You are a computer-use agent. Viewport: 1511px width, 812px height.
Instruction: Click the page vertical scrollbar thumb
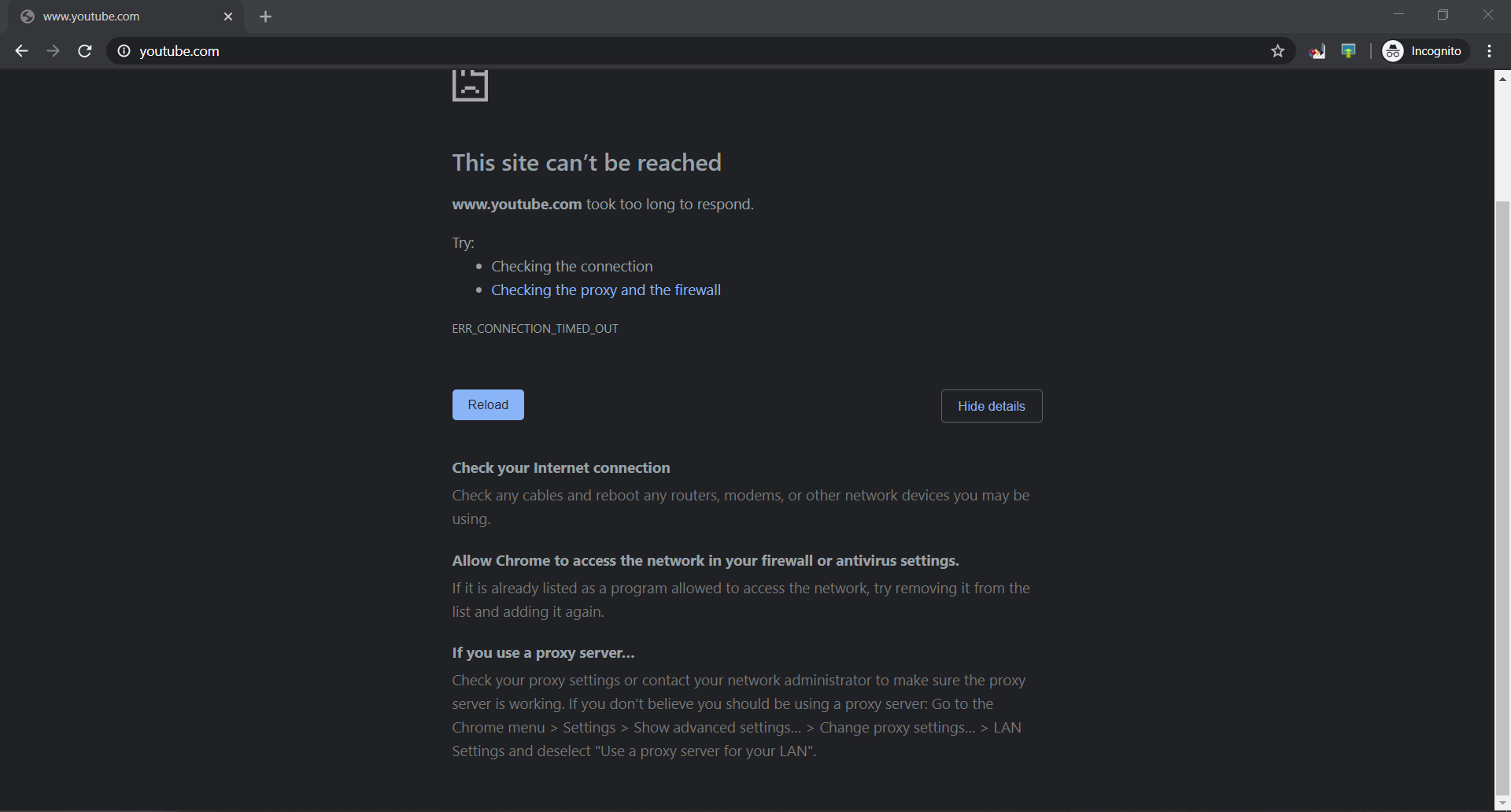coord(1502,500)
